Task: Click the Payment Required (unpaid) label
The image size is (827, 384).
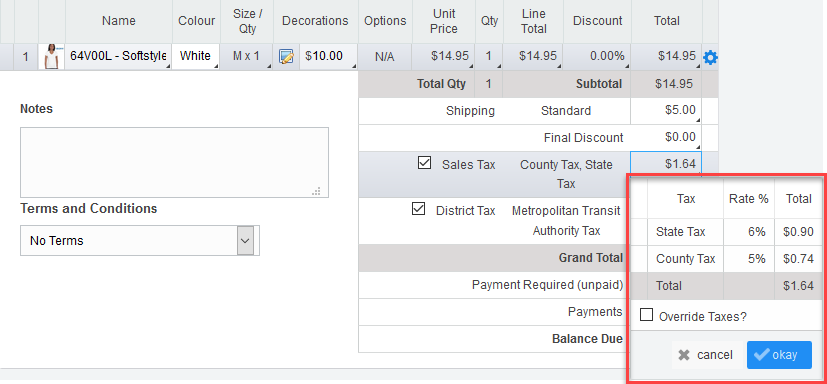Action: (547, 285)
